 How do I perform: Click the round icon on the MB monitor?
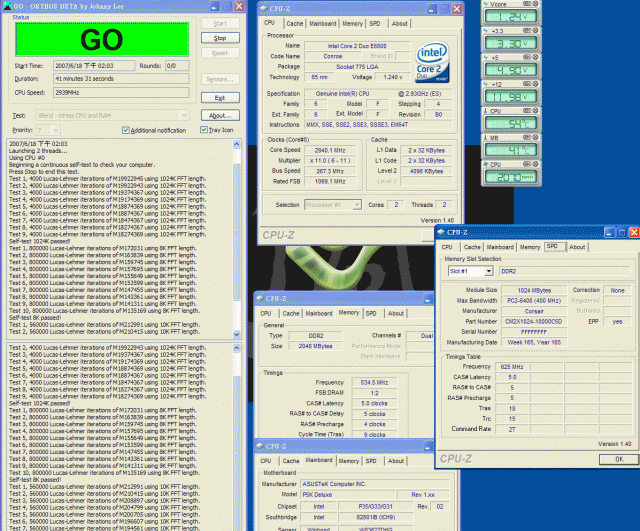[535, 138]
